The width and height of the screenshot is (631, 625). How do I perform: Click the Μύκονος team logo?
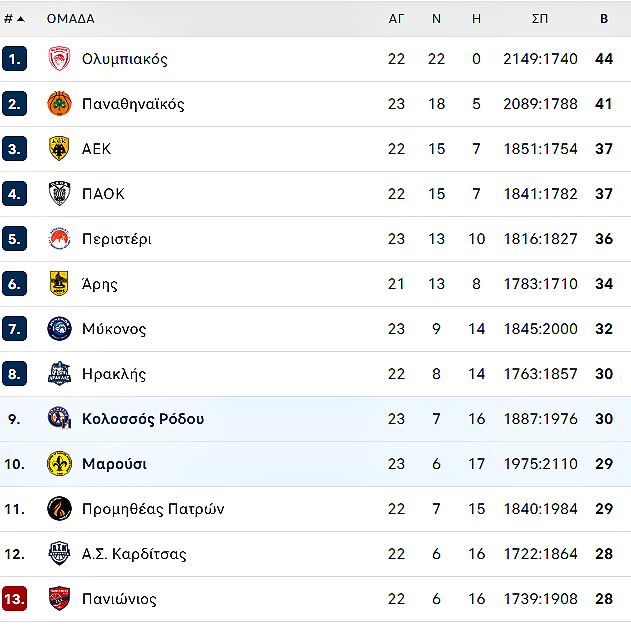tap(60, 329)
